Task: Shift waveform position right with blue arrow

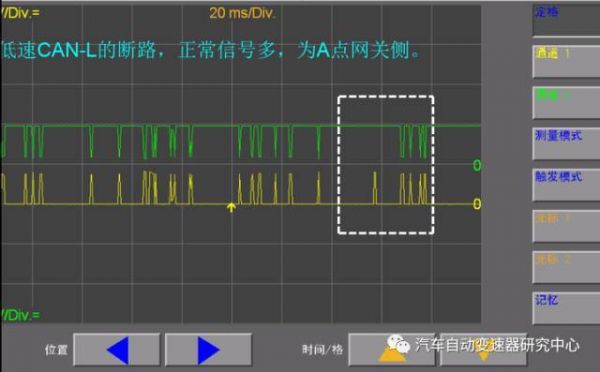Action: 208,350
